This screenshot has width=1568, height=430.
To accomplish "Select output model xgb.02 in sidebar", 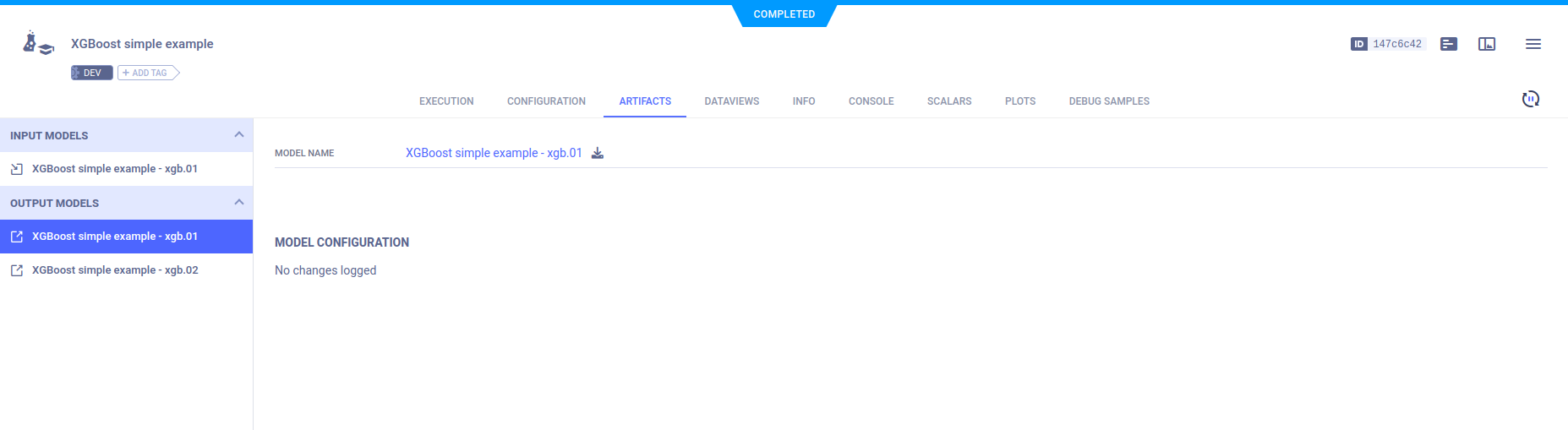I will point(115,270).
